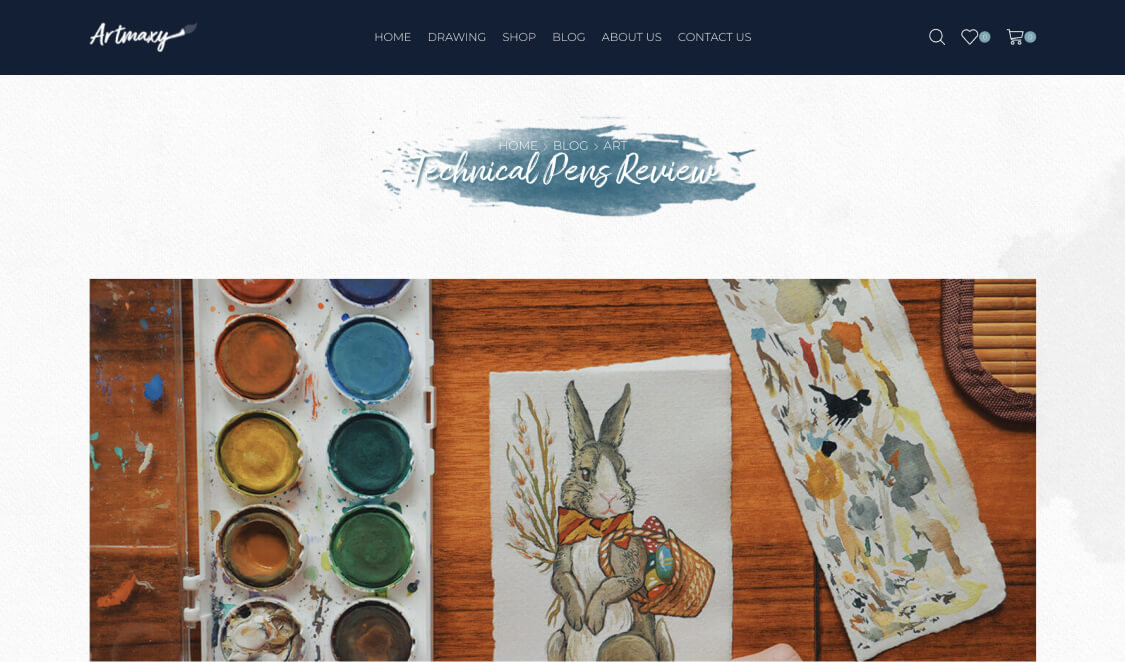Click the rabbit painting in featured image
This screenshot has height=662, width=1125.
pyautogui.click(x=611, y=508)
